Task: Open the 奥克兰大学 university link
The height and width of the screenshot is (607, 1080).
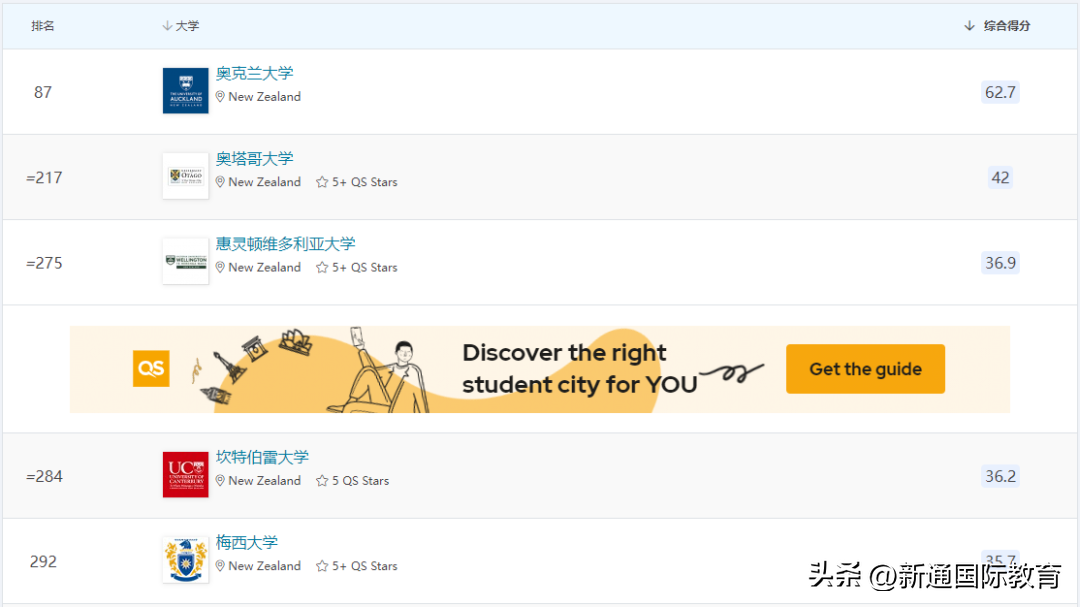Action: (x=252, y=72)
